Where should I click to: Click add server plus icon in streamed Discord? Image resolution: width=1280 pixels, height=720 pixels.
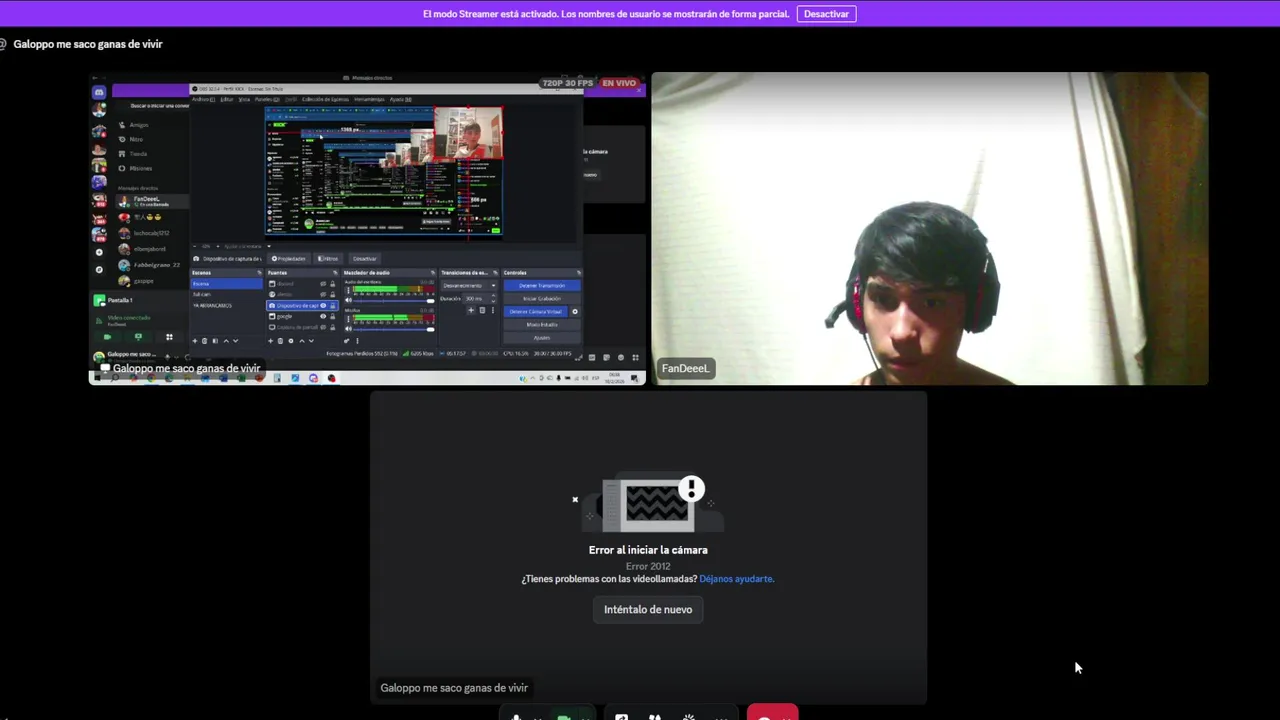pos(99,252)
